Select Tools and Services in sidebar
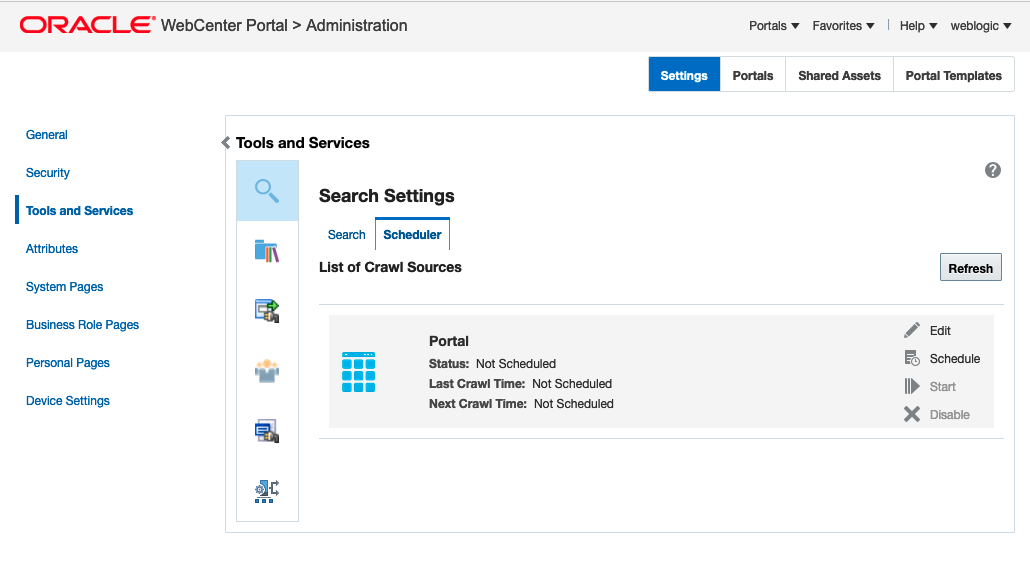The width and height of the screenshot is (1030, 586). 79,211
